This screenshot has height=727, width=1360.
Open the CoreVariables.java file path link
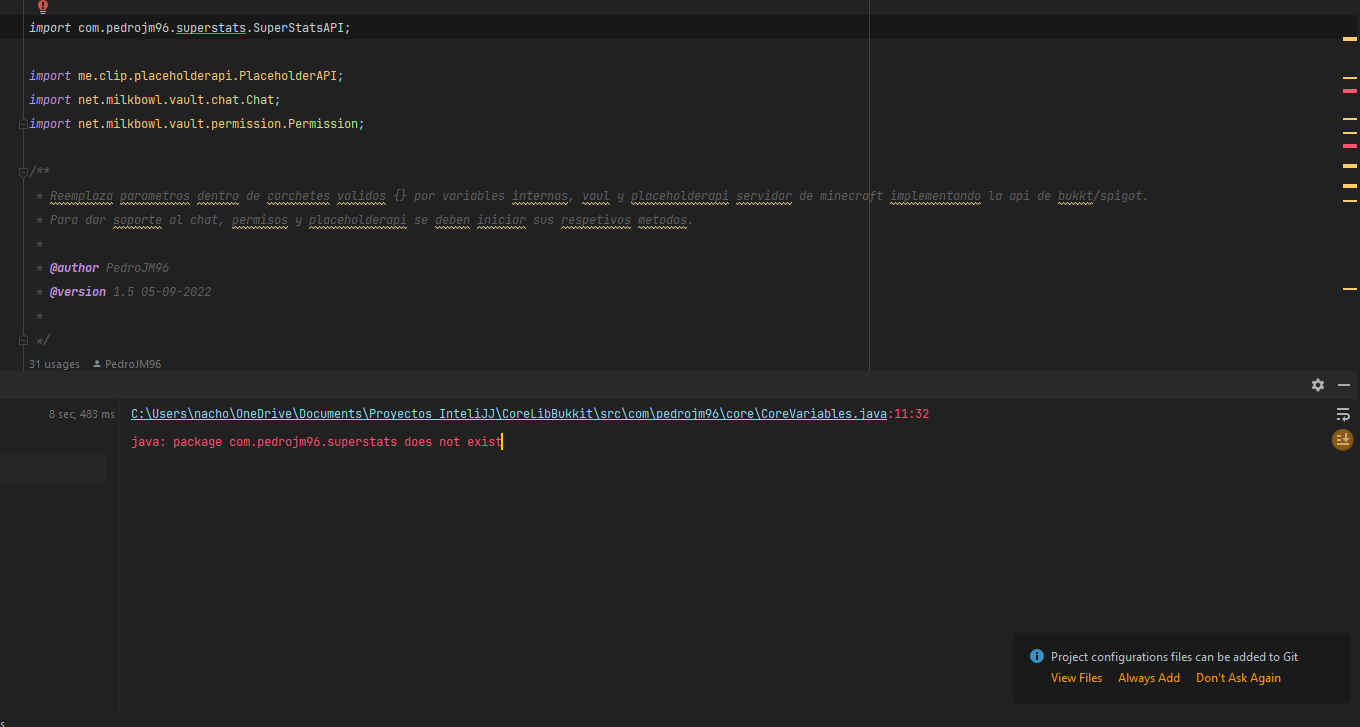click(509, 414)
